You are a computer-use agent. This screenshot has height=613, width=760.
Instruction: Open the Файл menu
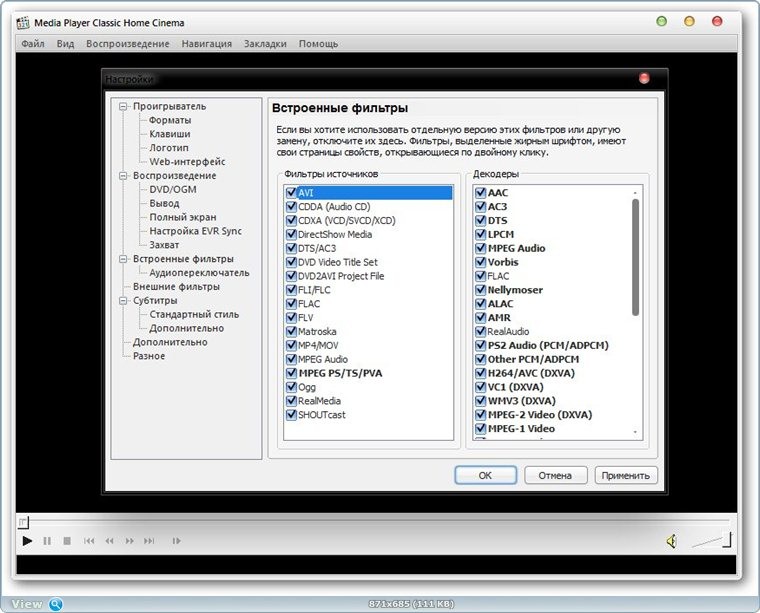(x=33, y=44)
